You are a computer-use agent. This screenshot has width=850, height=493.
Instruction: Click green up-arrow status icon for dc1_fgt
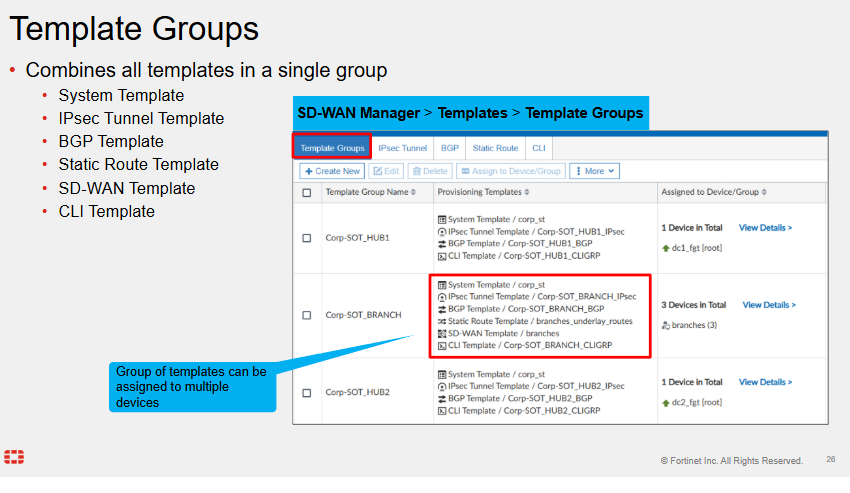pyautogui.click(x=666, y=248)
